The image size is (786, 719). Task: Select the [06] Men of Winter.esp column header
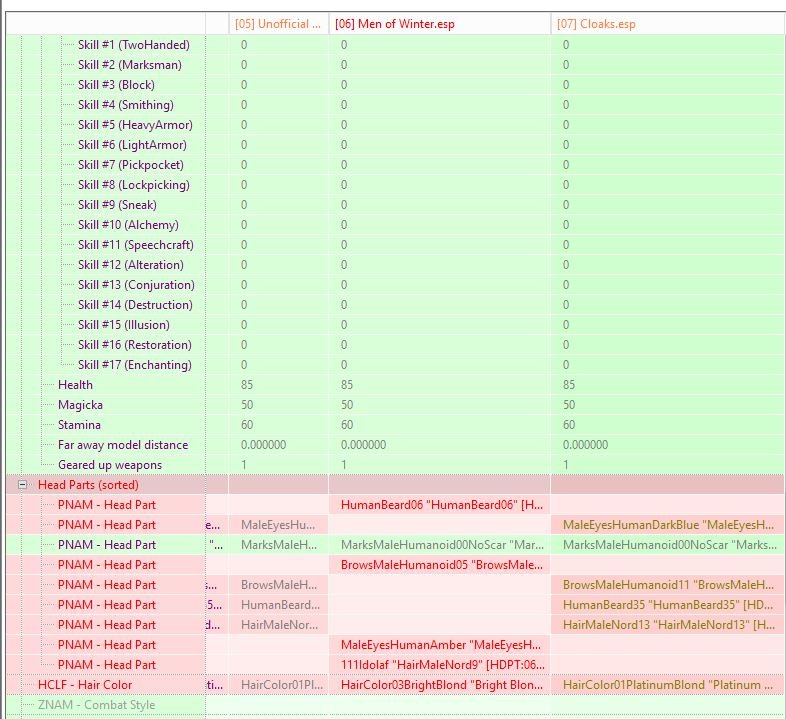point(440,24)
